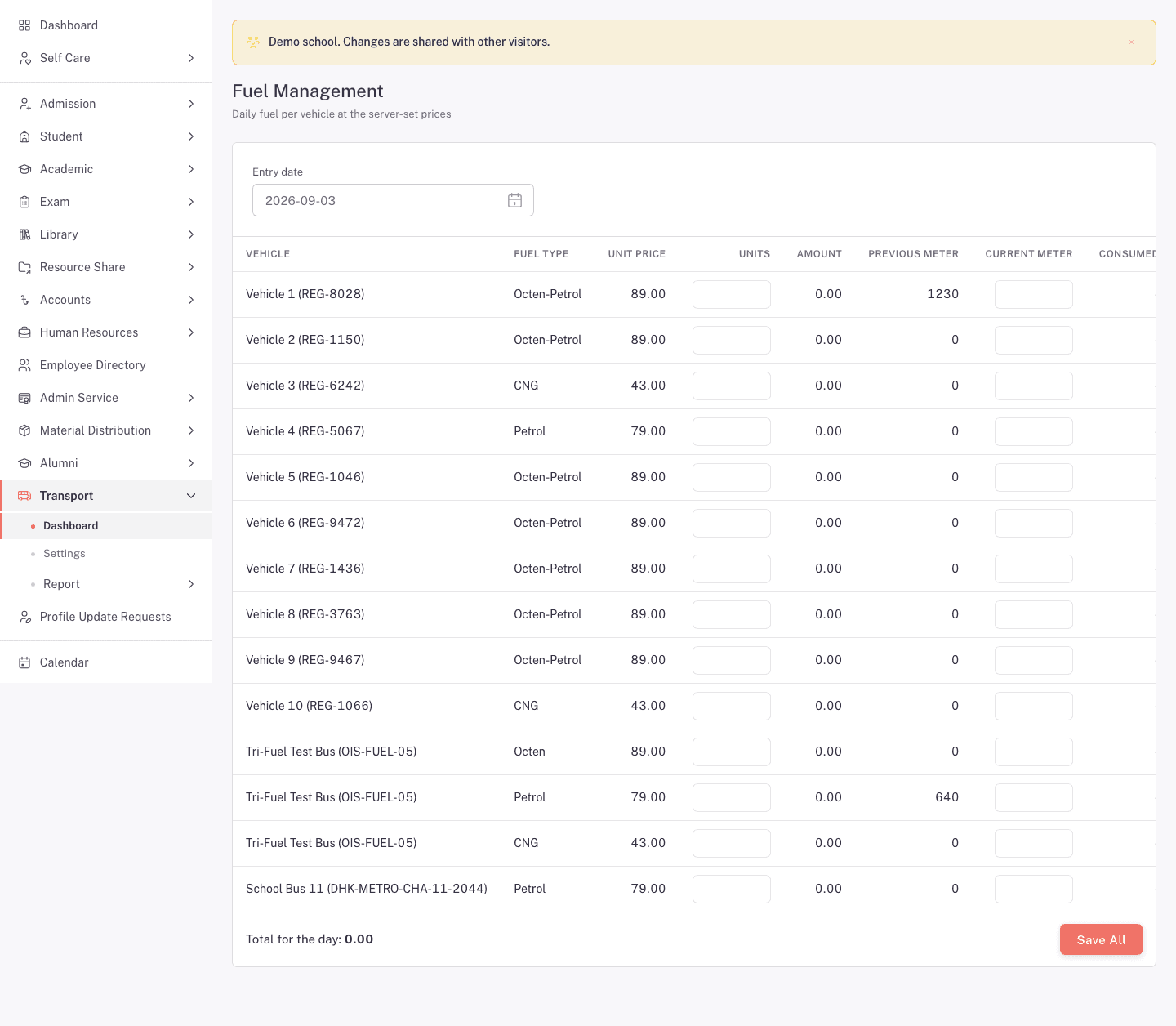Click the Dashboard grid icon in sidebar
The width and height of the screenshot is (1176, 1026).
pyautogui.click(x=24, y=25)
